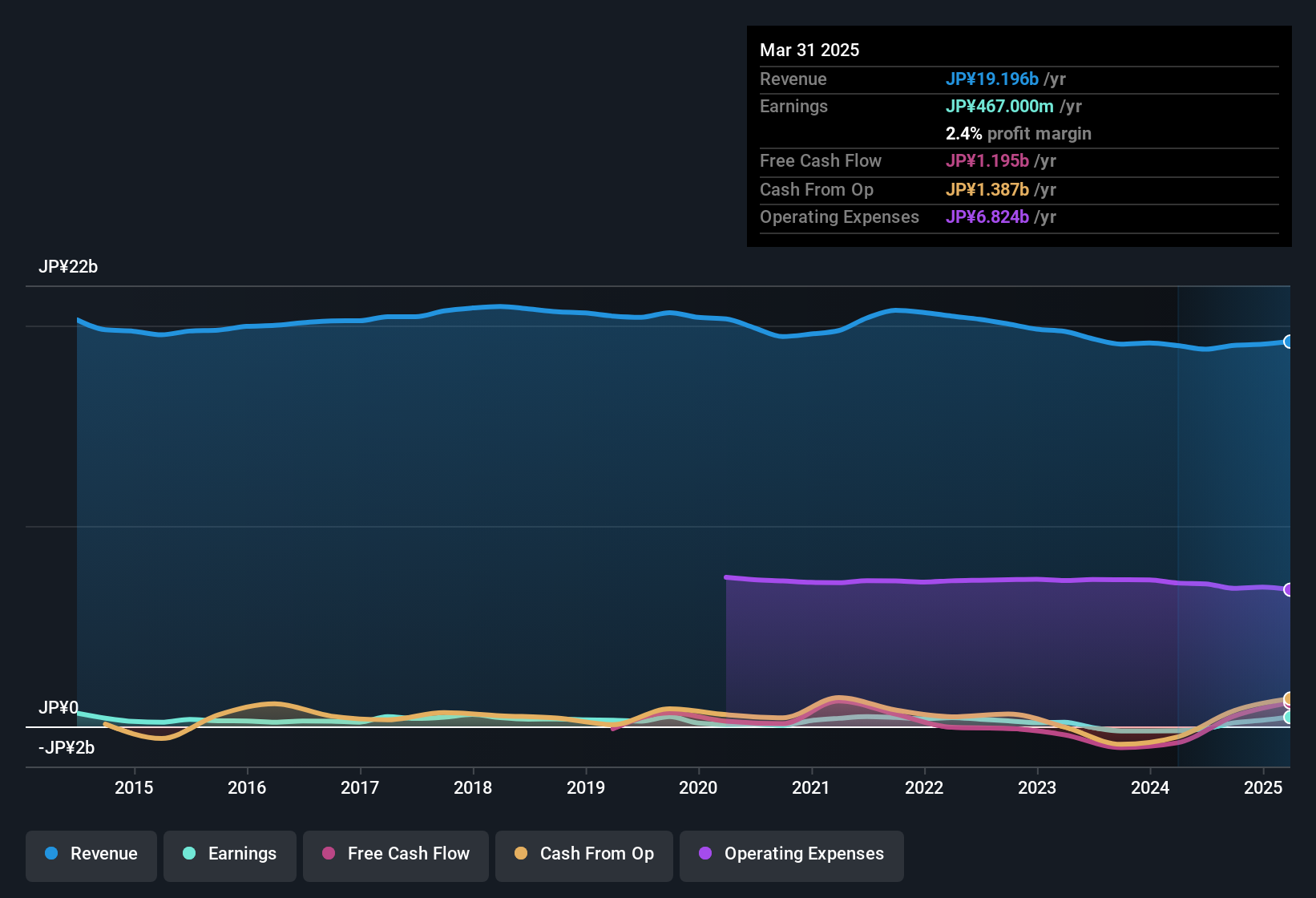The height and width of the screenshot is (898, 1316).
Task: Click the JP¥467.000m earnings value
Action: point(999,106)
